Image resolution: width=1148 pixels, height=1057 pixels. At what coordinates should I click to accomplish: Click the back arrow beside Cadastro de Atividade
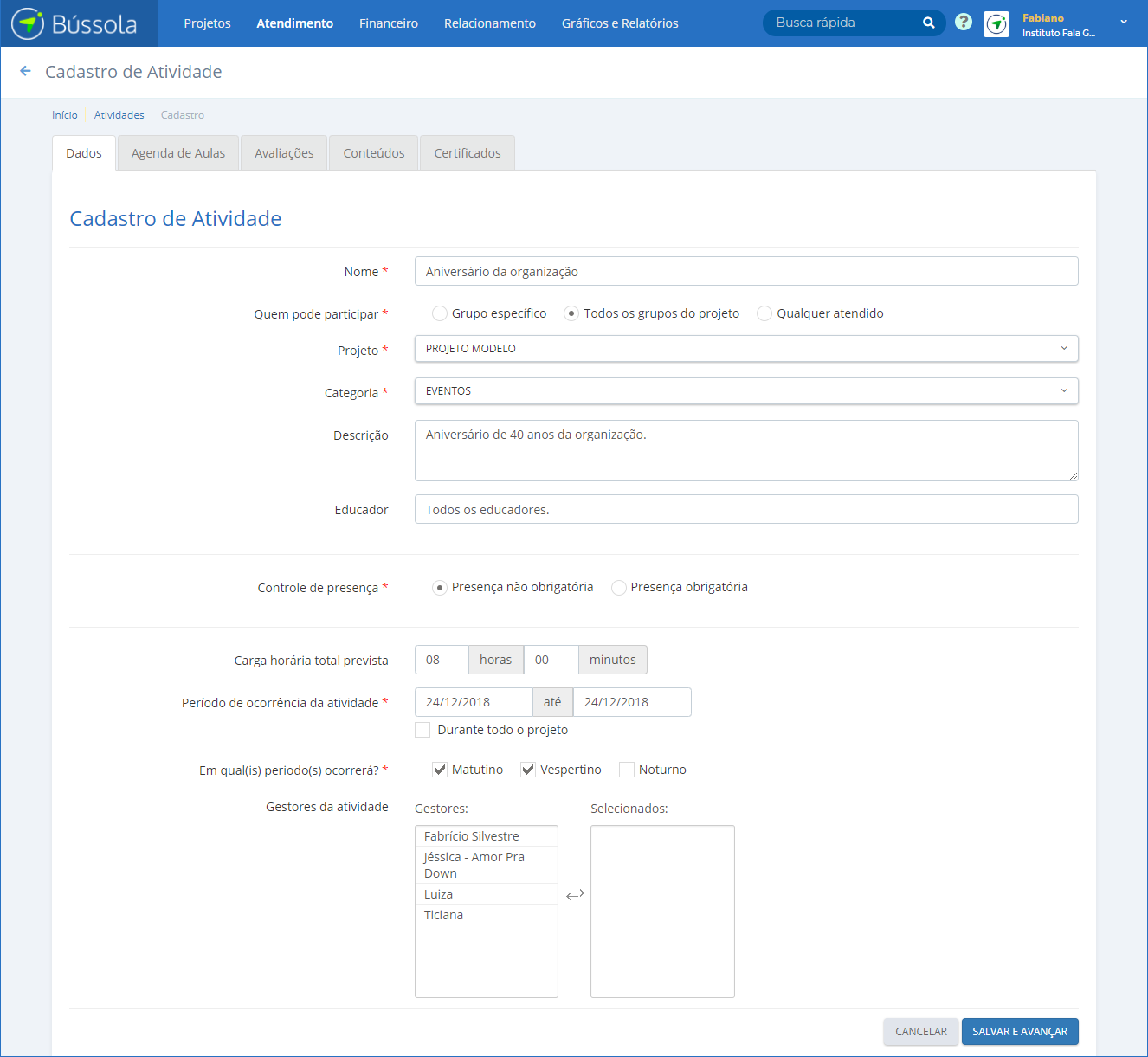25,72
